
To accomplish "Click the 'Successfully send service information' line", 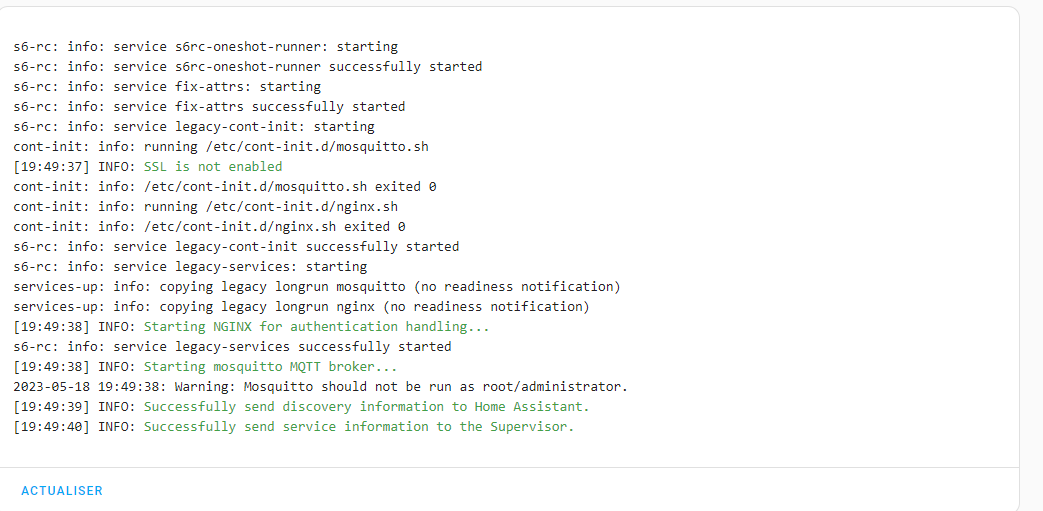I will 359,427.
